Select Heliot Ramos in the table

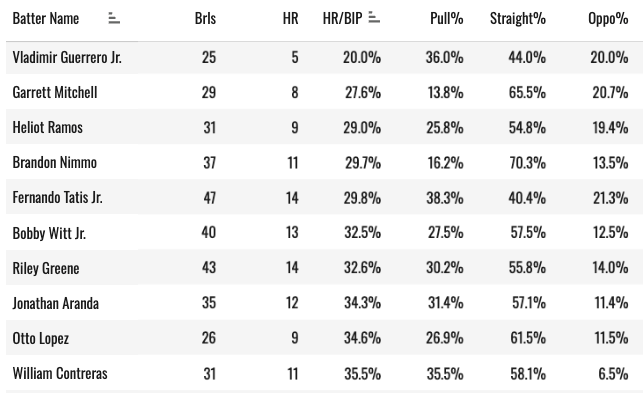48,128
